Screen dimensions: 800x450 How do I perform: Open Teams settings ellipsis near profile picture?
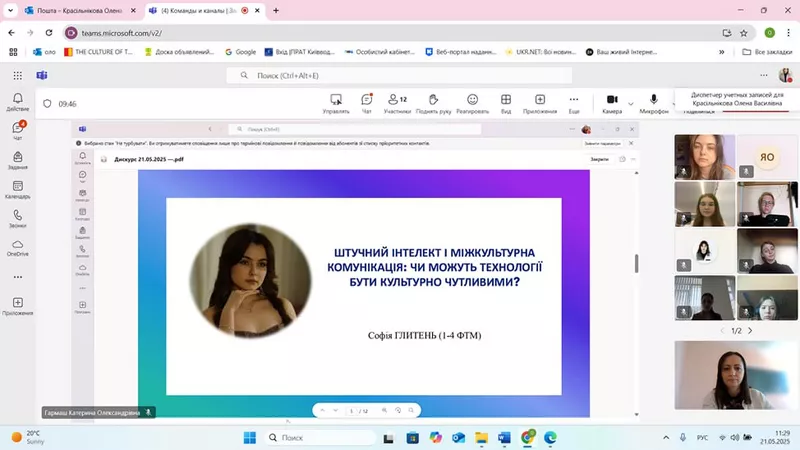coord(764,75)
